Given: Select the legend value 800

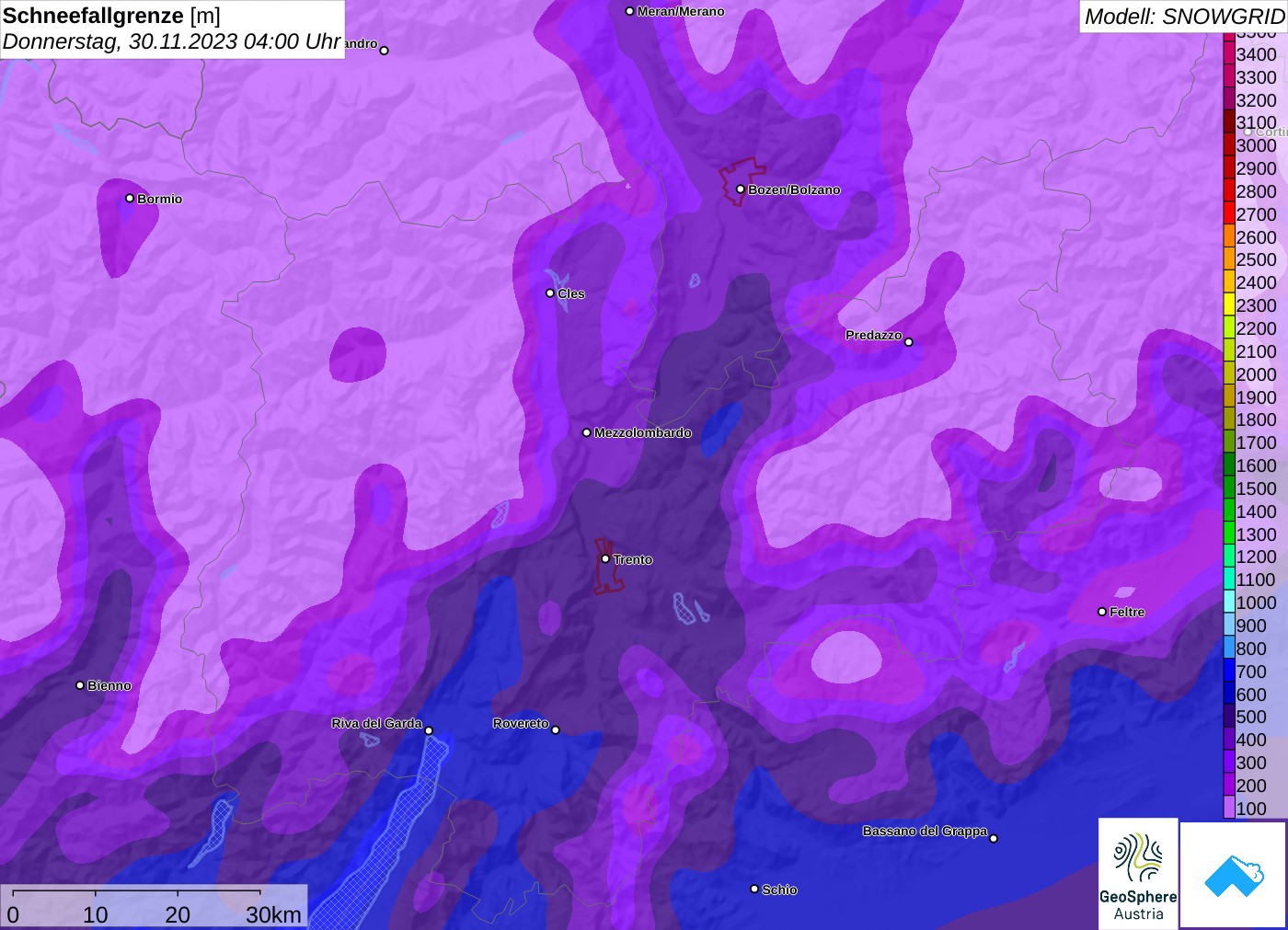Looking at the screenshot, I should tap(1251, 649).
